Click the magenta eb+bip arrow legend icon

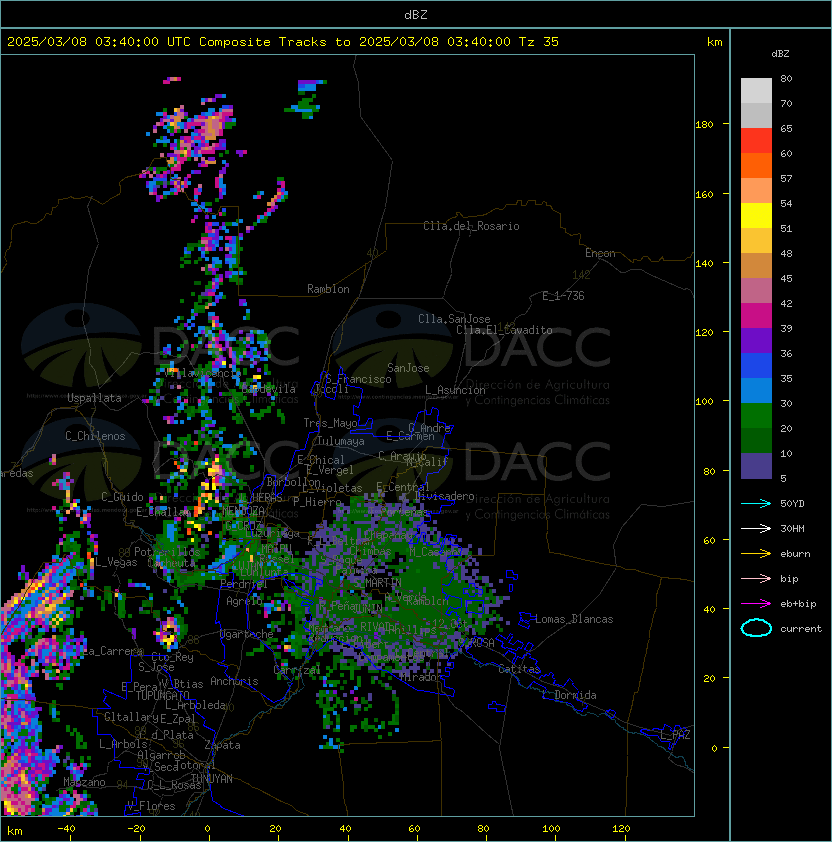(x=756, y=604)
